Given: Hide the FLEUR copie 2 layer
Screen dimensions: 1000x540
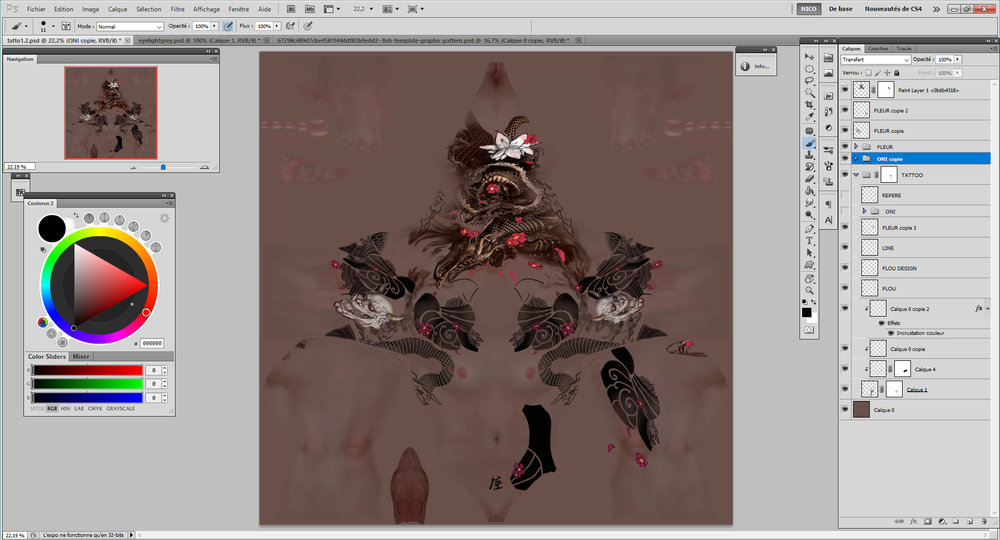Looking at the screenshot, I should [x=845, y=110].
